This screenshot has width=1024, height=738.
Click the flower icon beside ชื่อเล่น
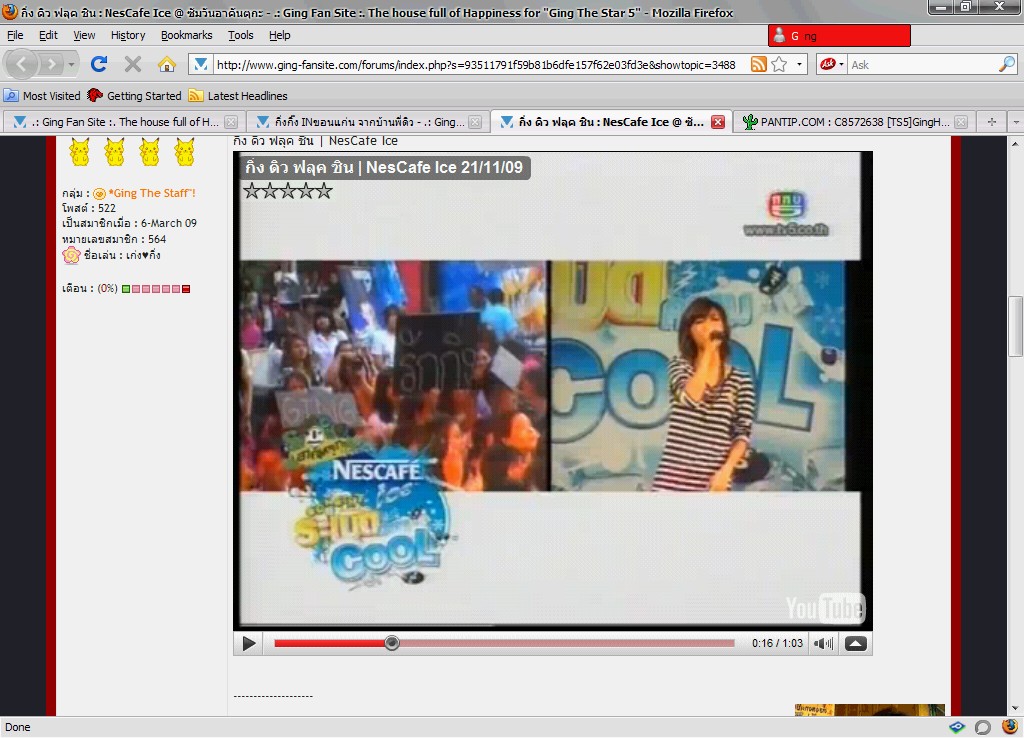pos(71,255)
